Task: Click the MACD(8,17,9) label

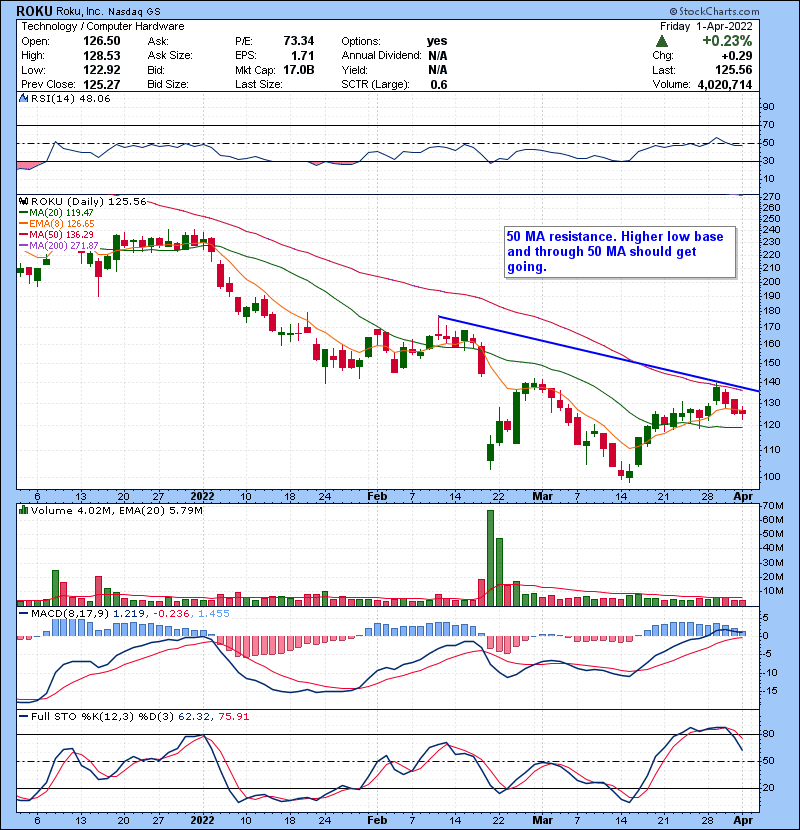Action: click(70, 614)
